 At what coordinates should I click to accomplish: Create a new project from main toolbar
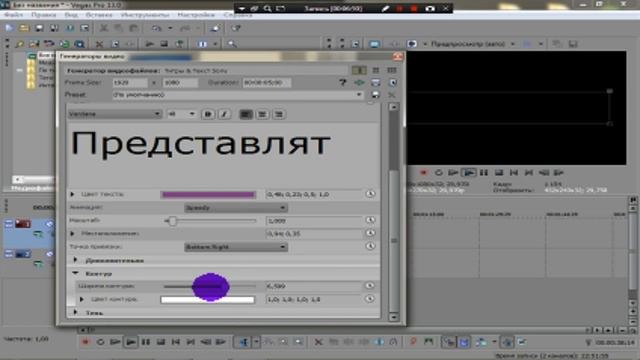coord(9,28)
